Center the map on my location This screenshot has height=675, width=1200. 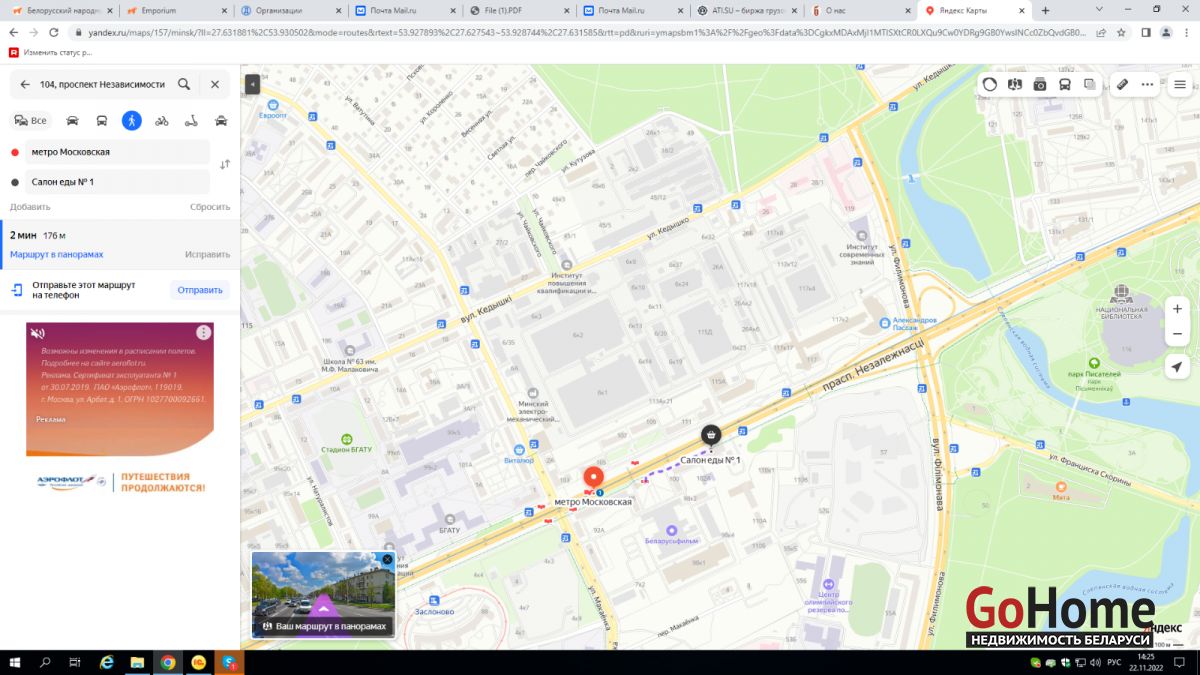[1177, 365]
